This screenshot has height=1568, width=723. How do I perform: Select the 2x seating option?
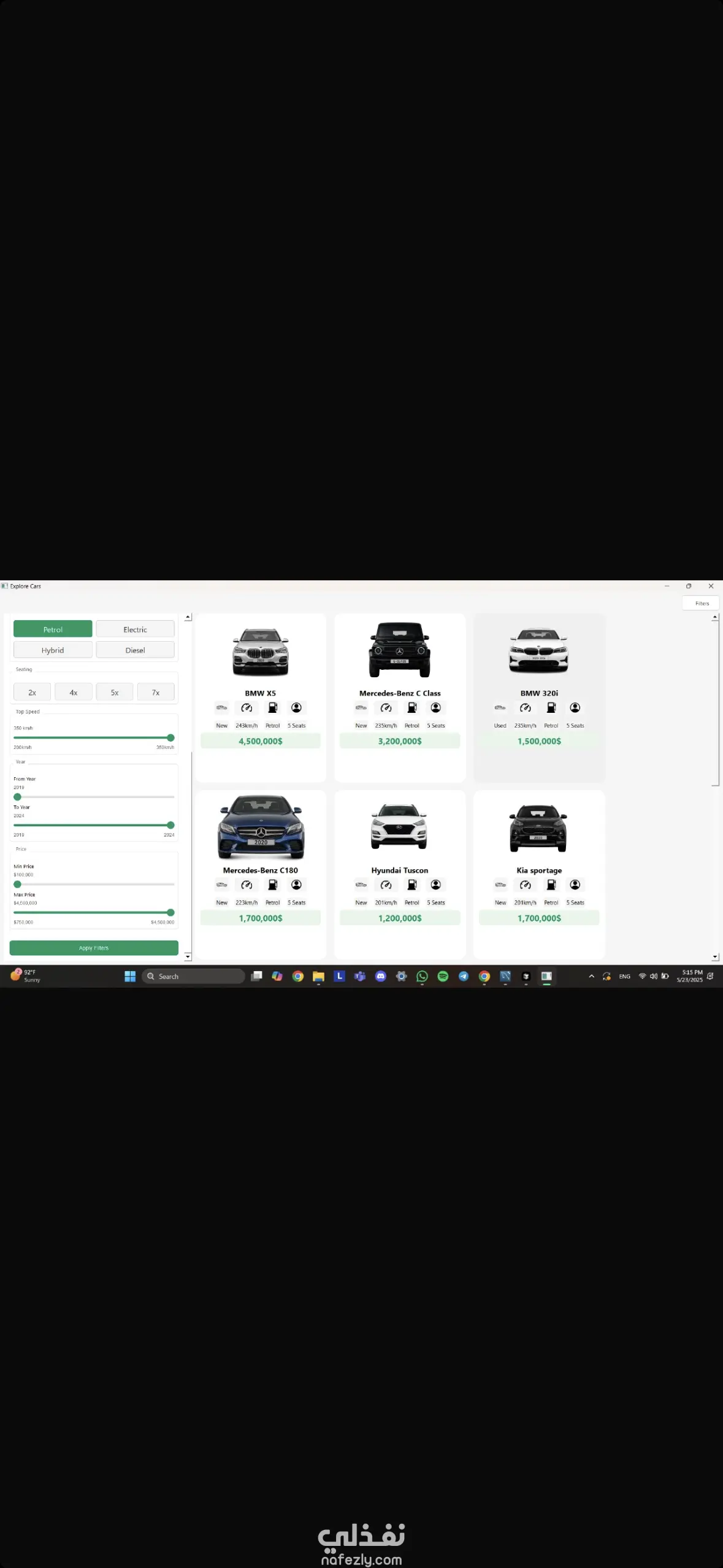click(32, 692)
